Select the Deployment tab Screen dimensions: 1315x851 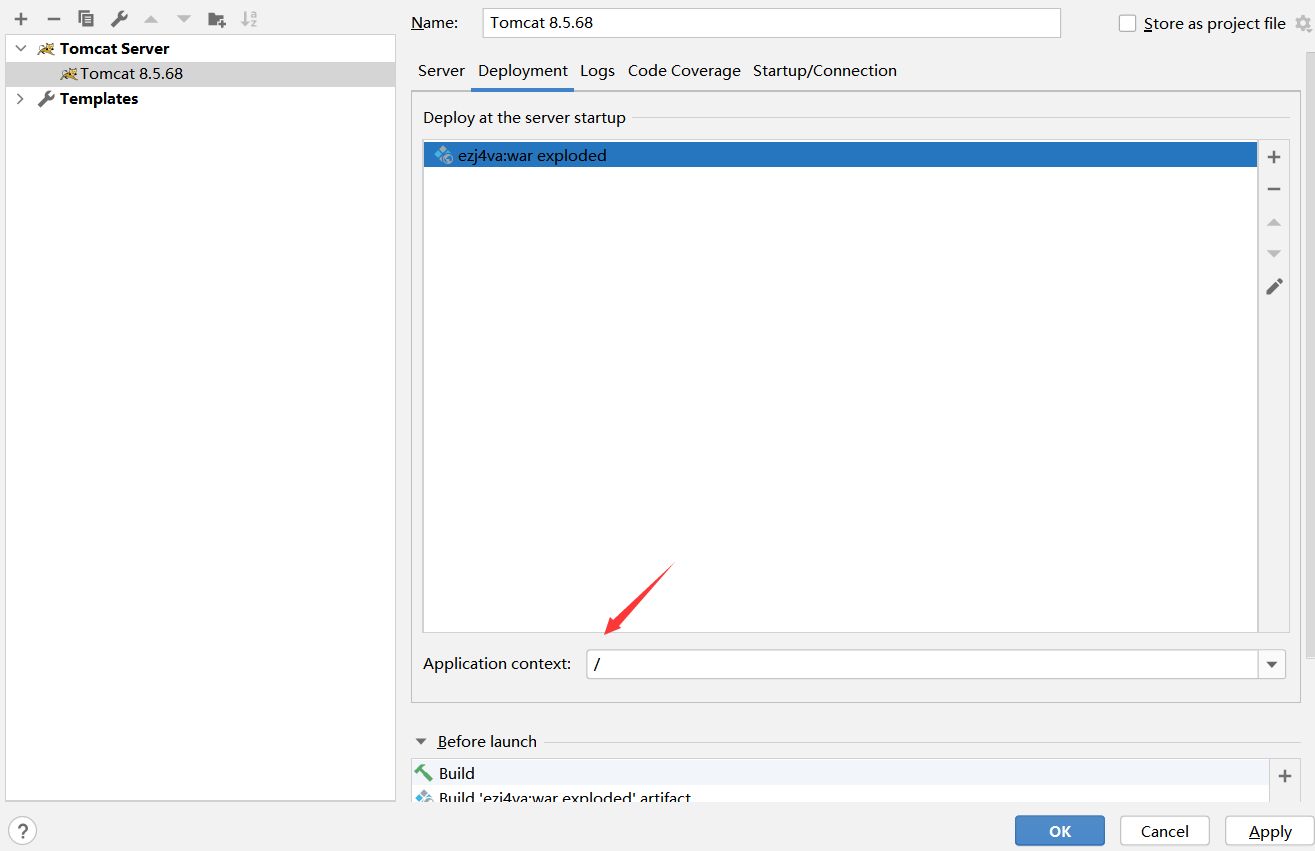[523, 71]
